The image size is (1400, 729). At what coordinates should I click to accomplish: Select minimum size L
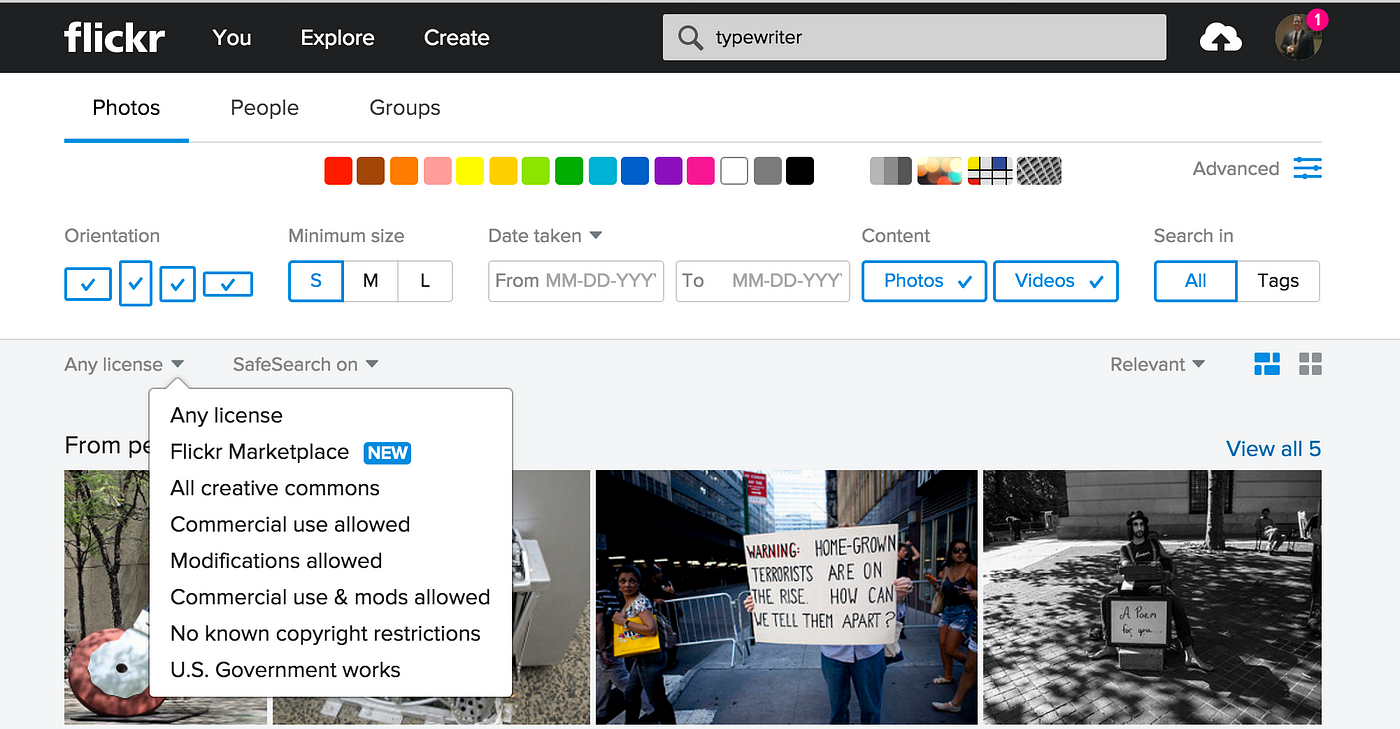tap(425, 281)
